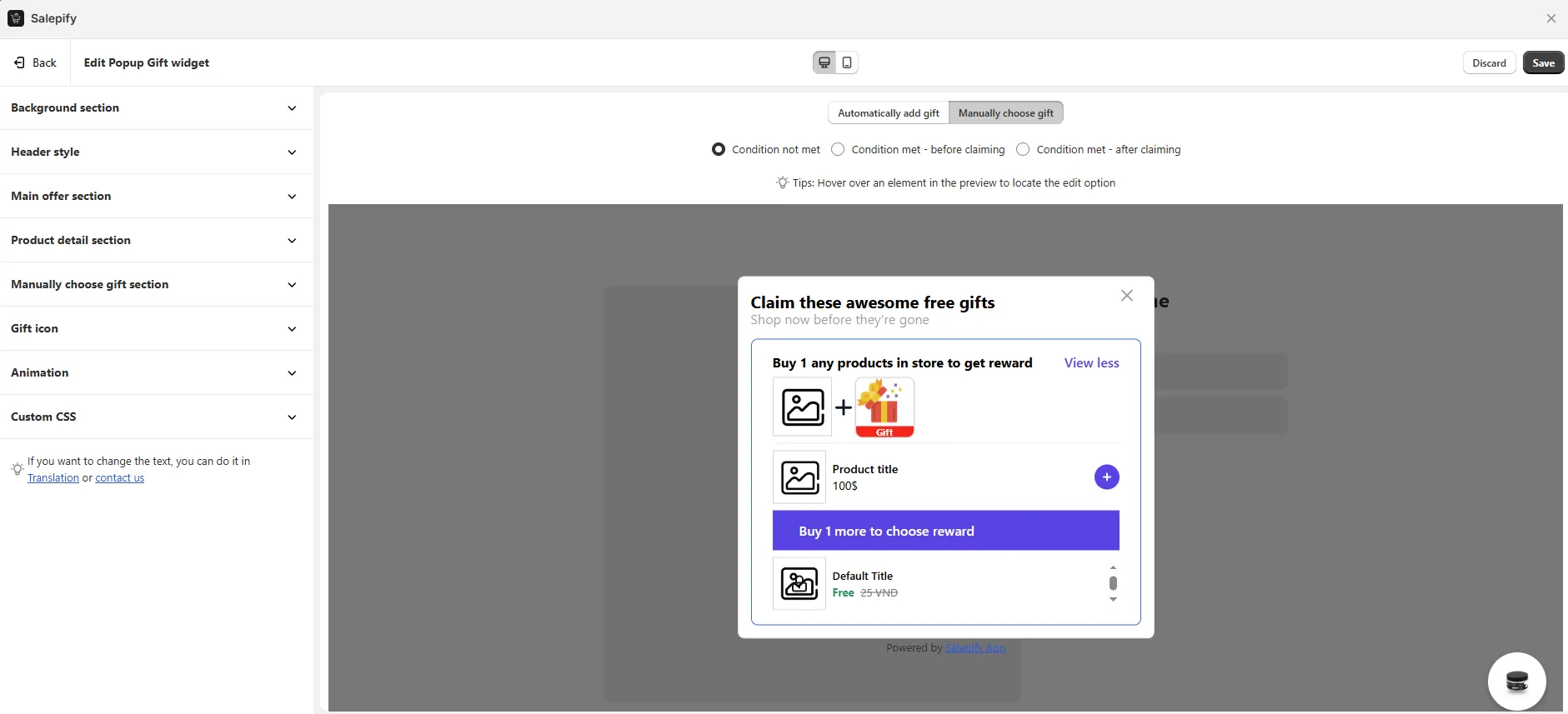Select Condition met - after claiming option
Viewport: 1568px width, 714px height.
click(1023, 150)
